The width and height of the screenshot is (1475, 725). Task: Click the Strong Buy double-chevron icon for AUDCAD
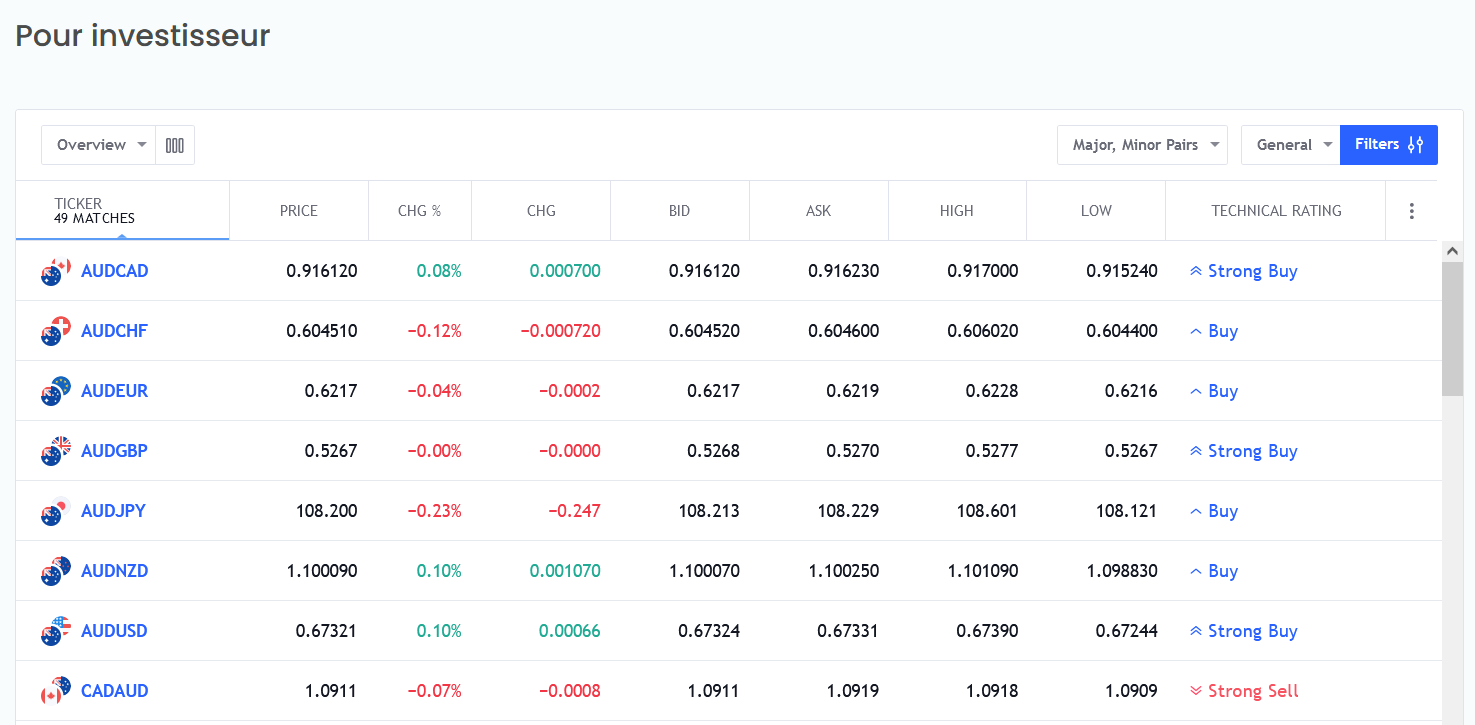point(1196,270)
